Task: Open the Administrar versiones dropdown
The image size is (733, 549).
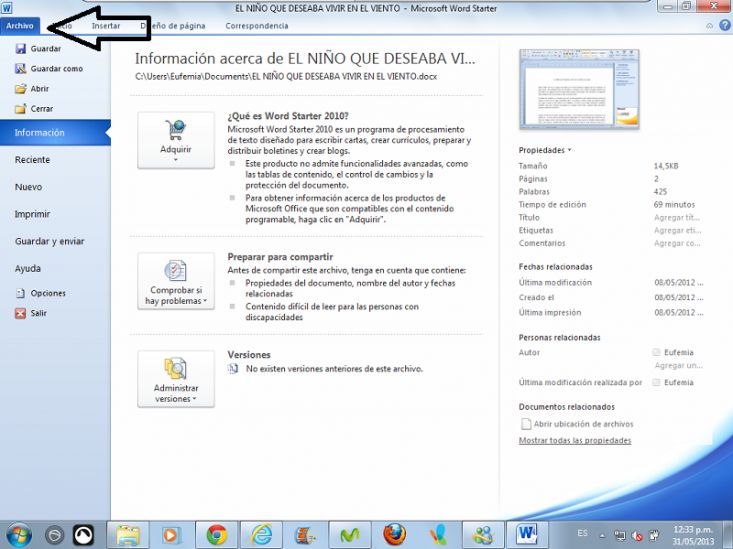Action: tap(176, 379)
